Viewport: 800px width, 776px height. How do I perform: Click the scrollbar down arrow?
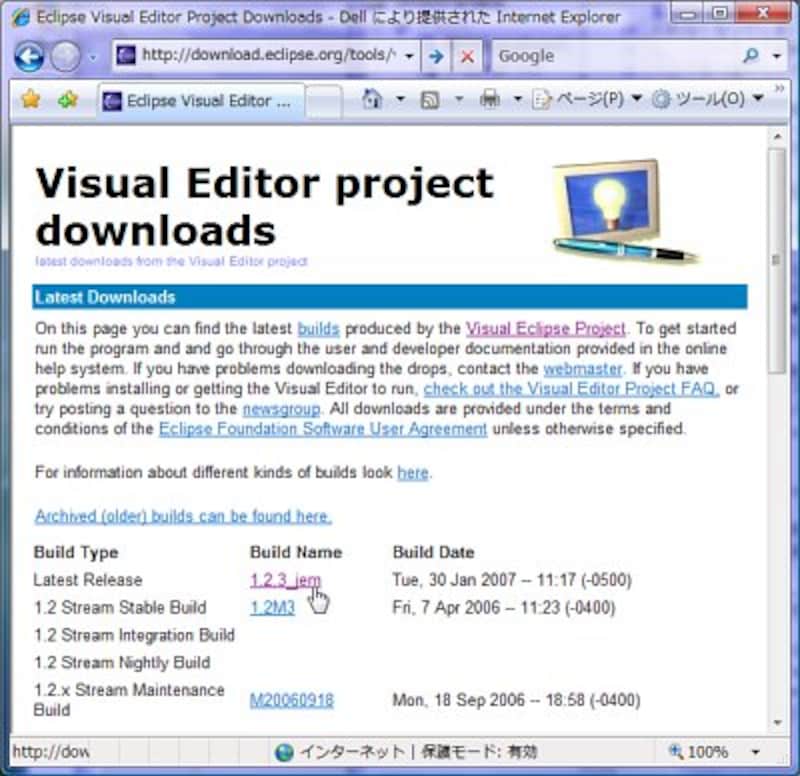(777, 722)
